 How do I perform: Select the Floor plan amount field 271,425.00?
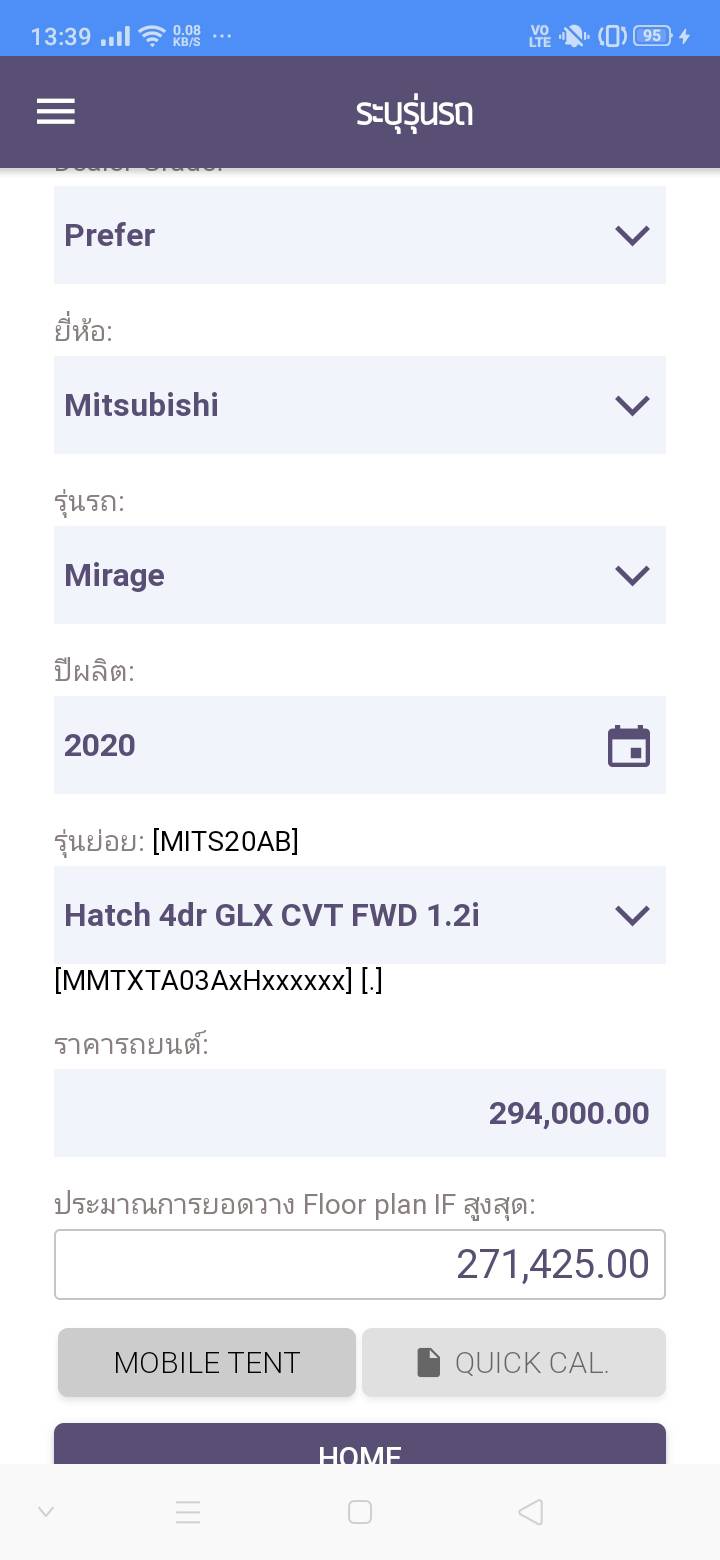pyautogui.click(x=360, y=1264)
